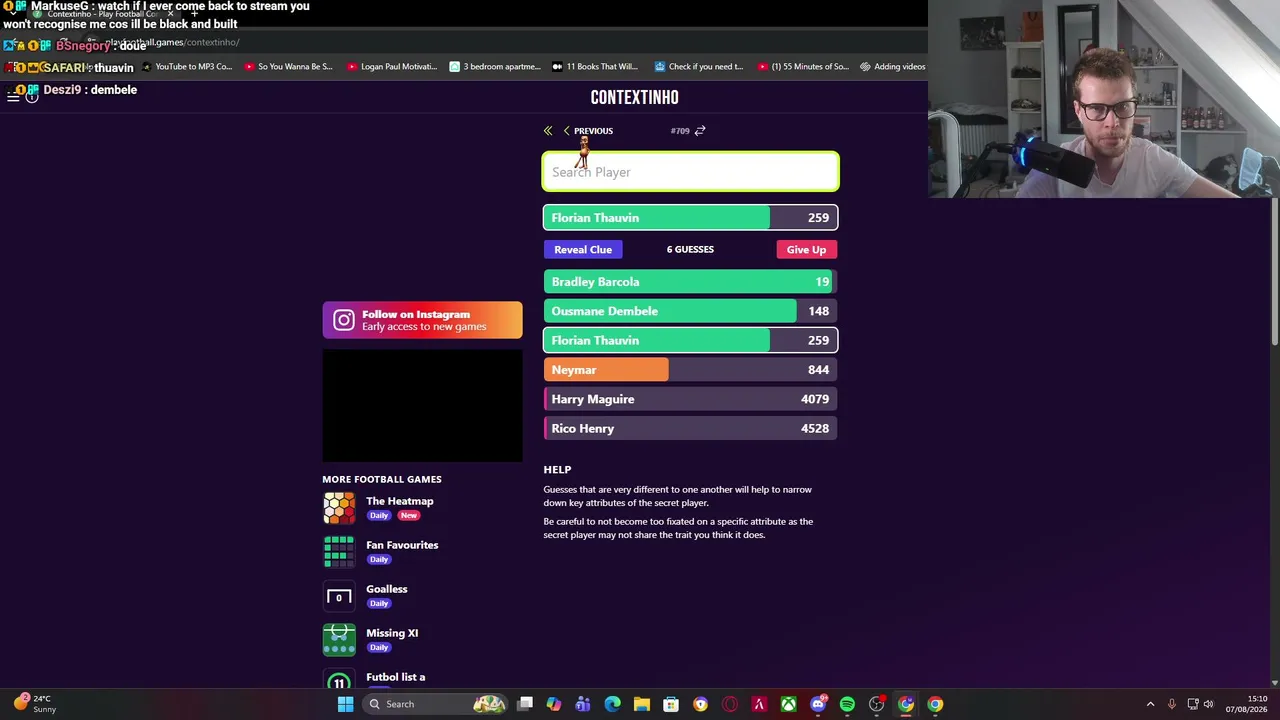The height and width of the screenshot is (720, 1280).
Task: Select the Ousmane Dembele guess row
Action: (x=690, y=311)
